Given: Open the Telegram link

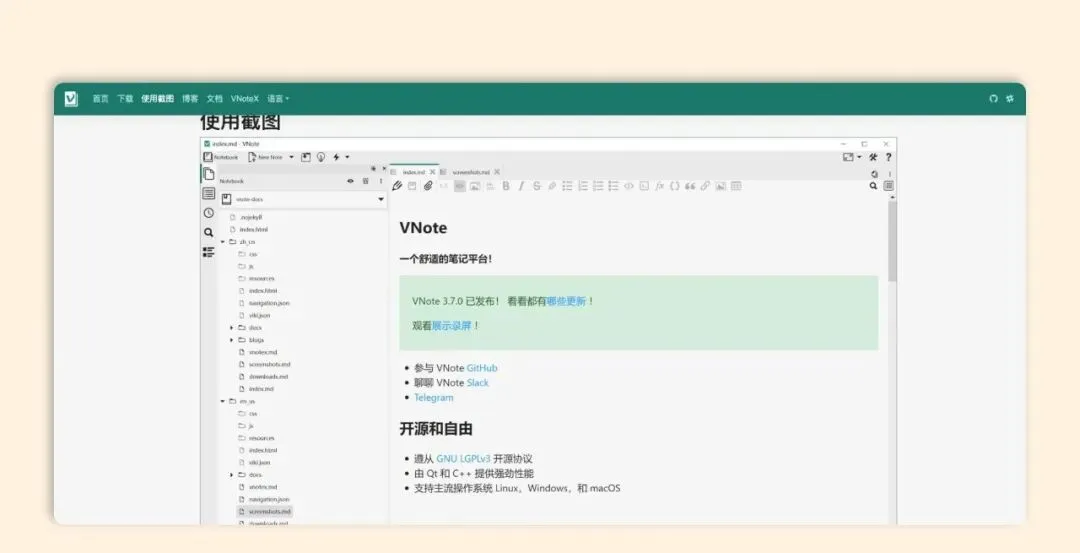Looking at the screenshot, I should [x=434, y=398].
